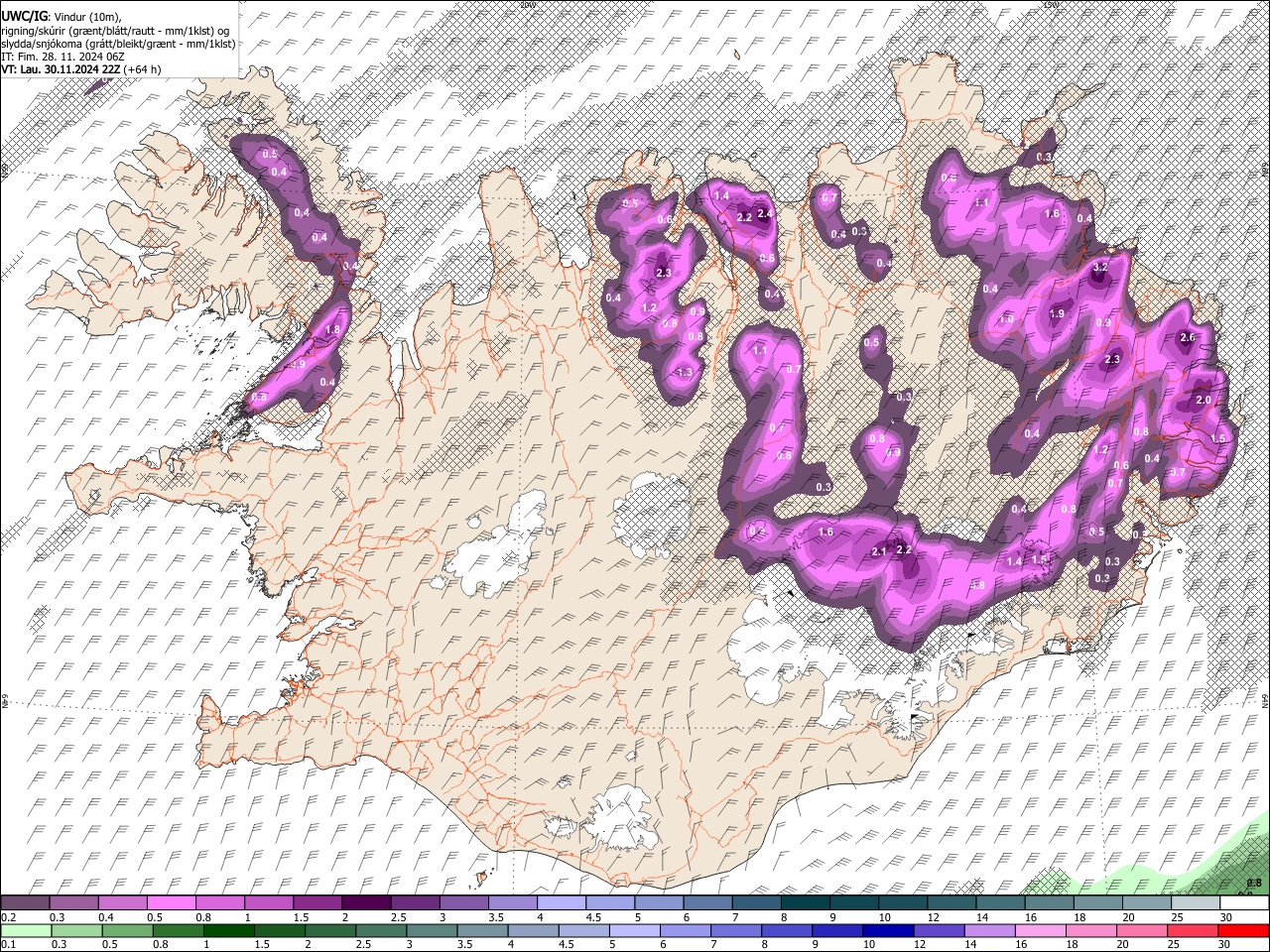
Task: Click the init time 'IT: Fim. 28. 11. 2024 06Z'
Action: [x=63, y=57]
